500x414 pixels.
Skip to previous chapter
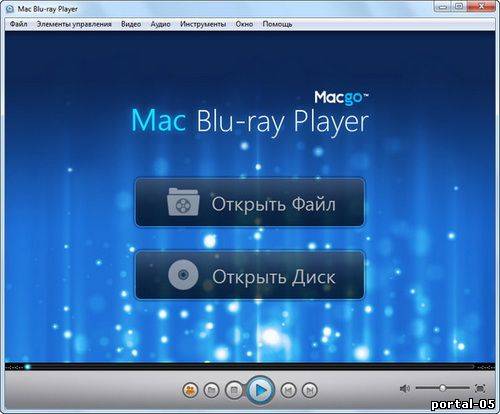[x=288, y=390]
